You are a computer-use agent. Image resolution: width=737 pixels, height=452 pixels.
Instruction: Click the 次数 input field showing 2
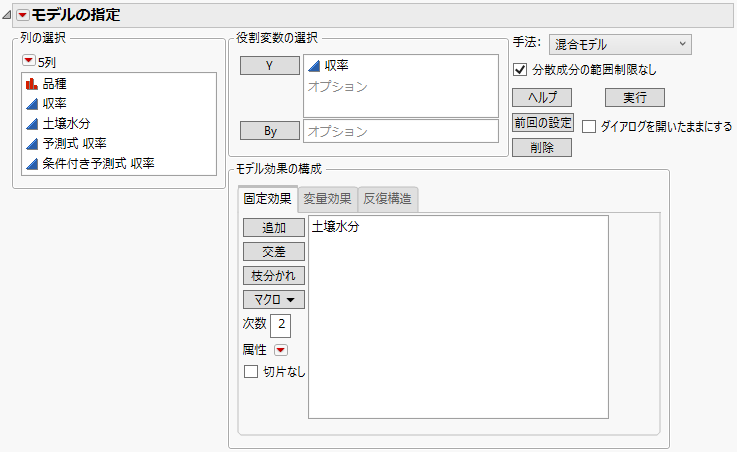[x=281, y=326]
